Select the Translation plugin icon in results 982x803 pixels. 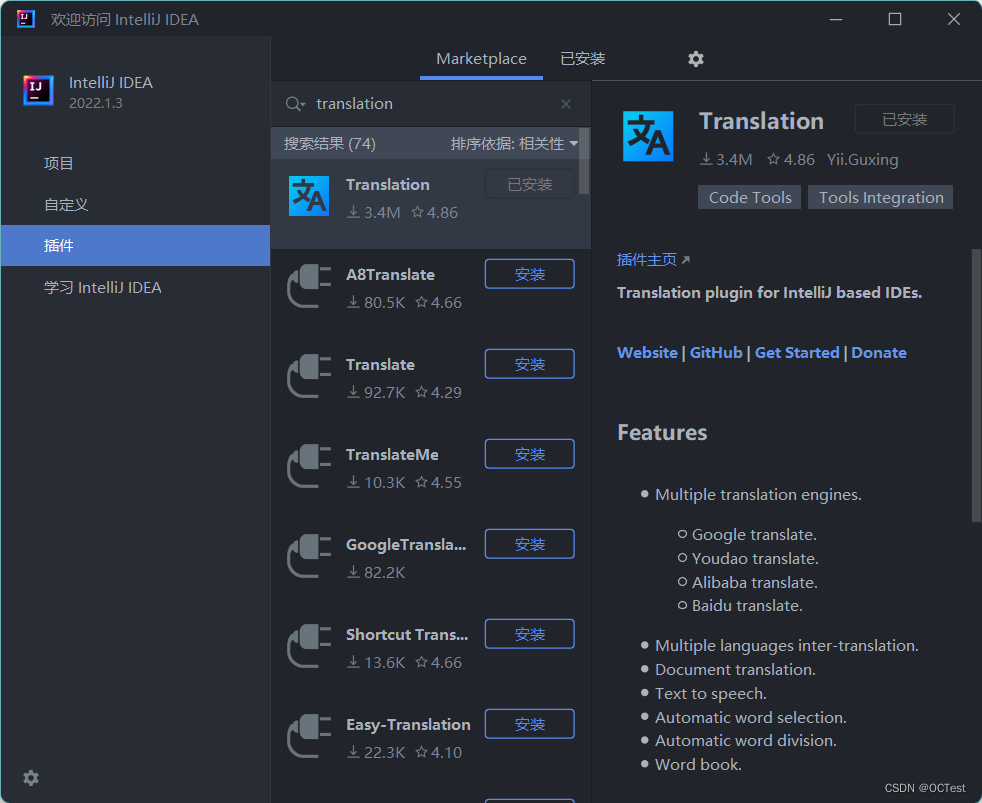309,196
